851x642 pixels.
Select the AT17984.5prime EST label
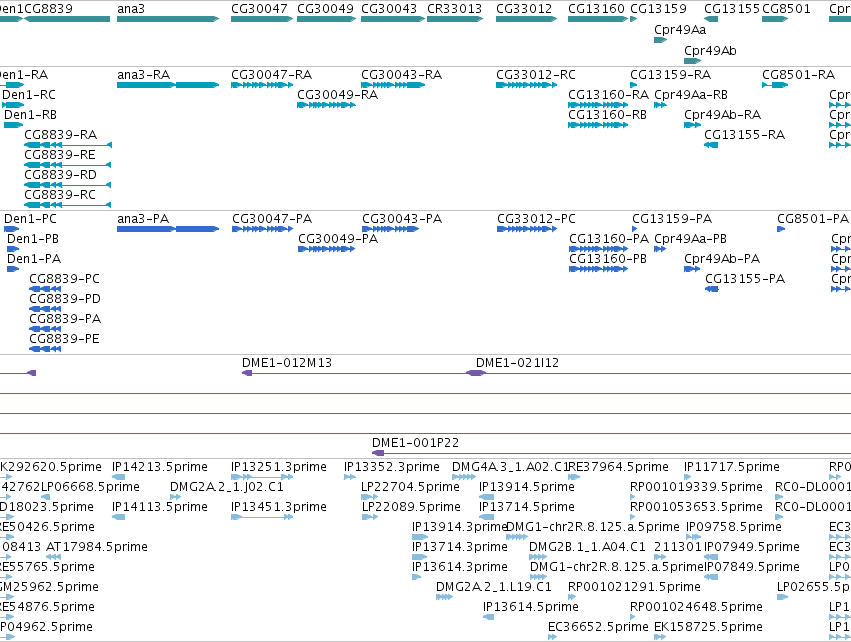pyautogui.click(x=97, y=546)
